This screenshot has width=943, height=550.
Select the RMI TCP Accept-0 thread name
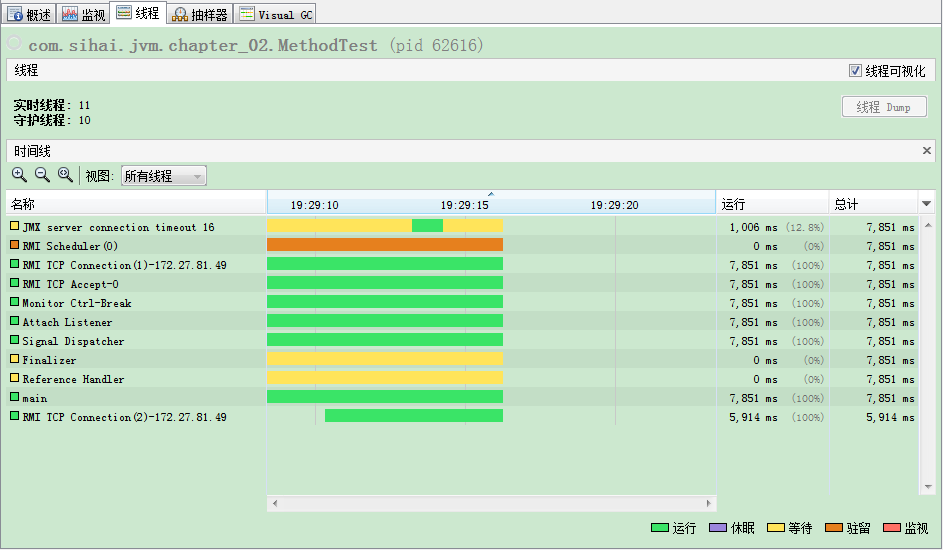pyautogui.click(x=70, y=284)
